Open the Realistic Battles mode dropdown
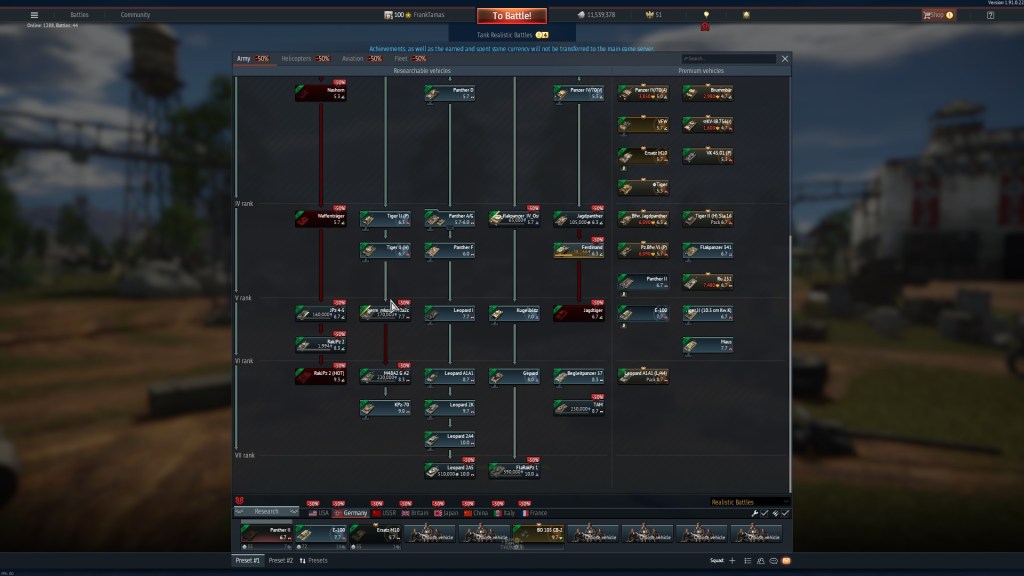The image size is (1024, 576). point(749,502)
